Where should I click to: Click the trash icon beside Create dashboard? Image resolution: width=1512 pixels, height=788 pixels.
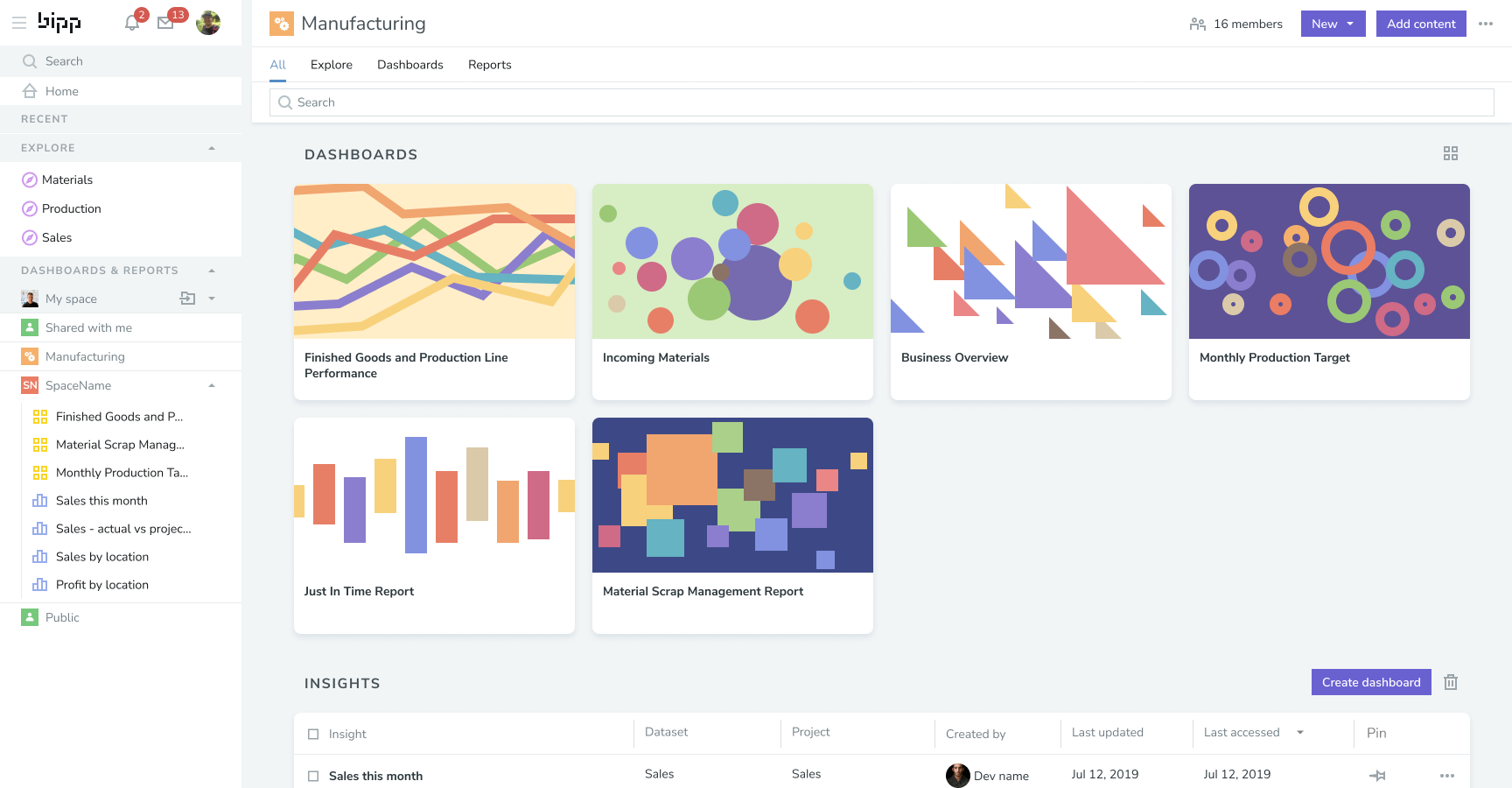pyautogui.click(x=1450, y=682)
